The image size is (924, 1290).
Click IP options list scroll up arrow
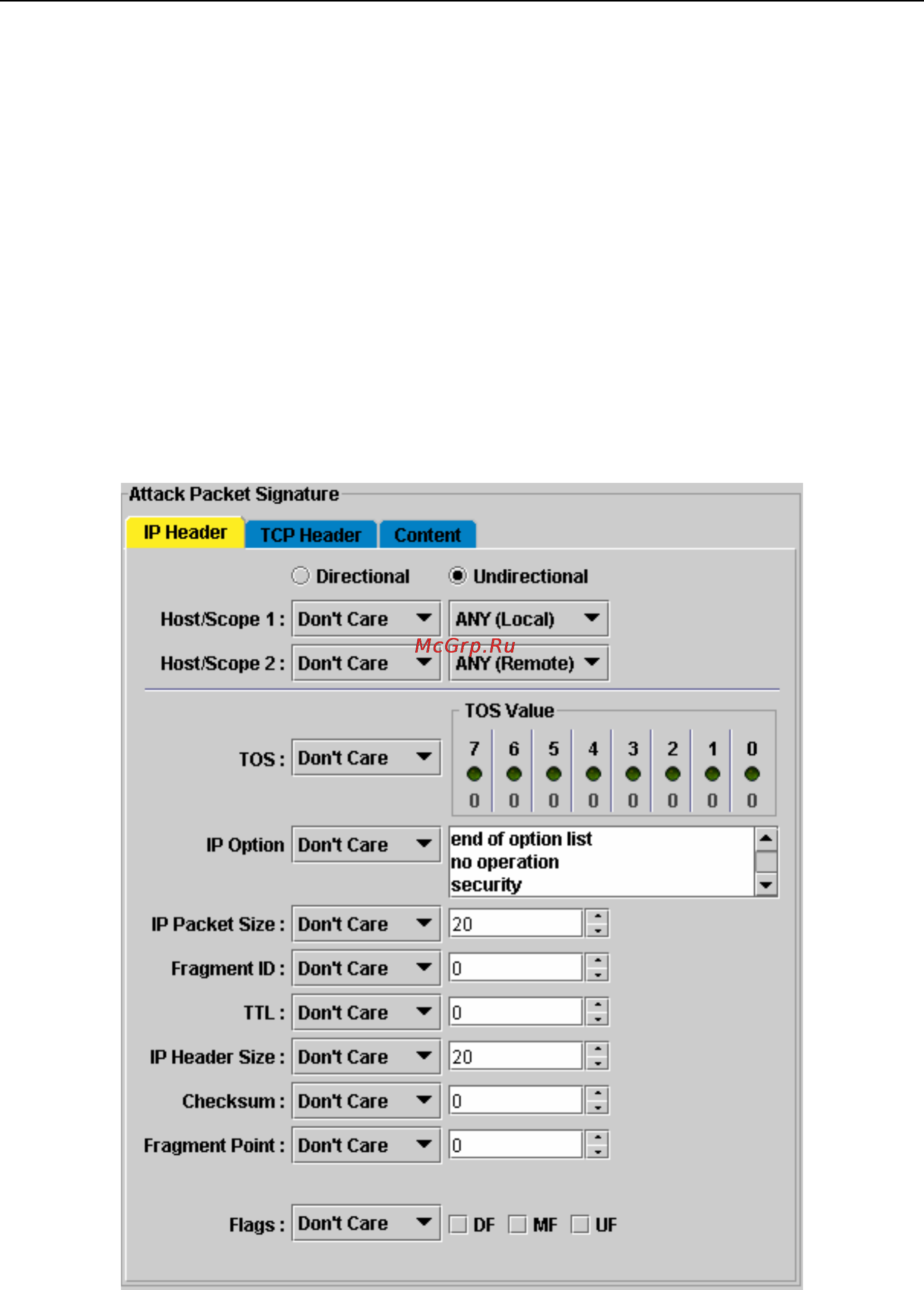point(766,838)
